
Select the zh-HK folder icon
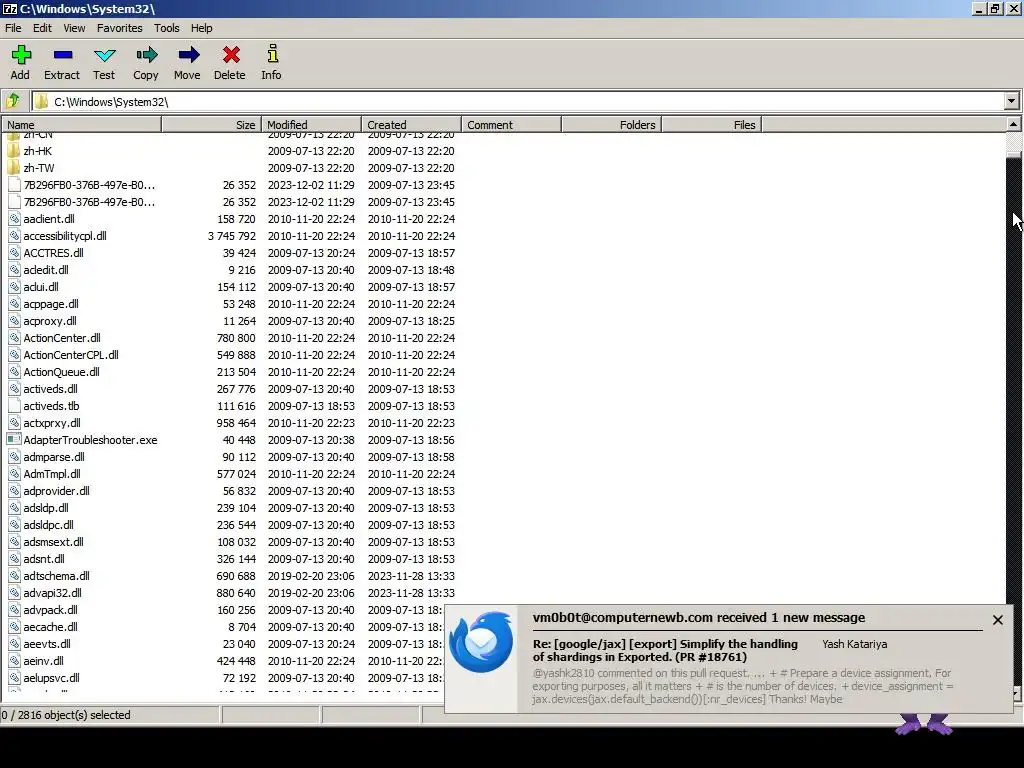coord(14,151)
